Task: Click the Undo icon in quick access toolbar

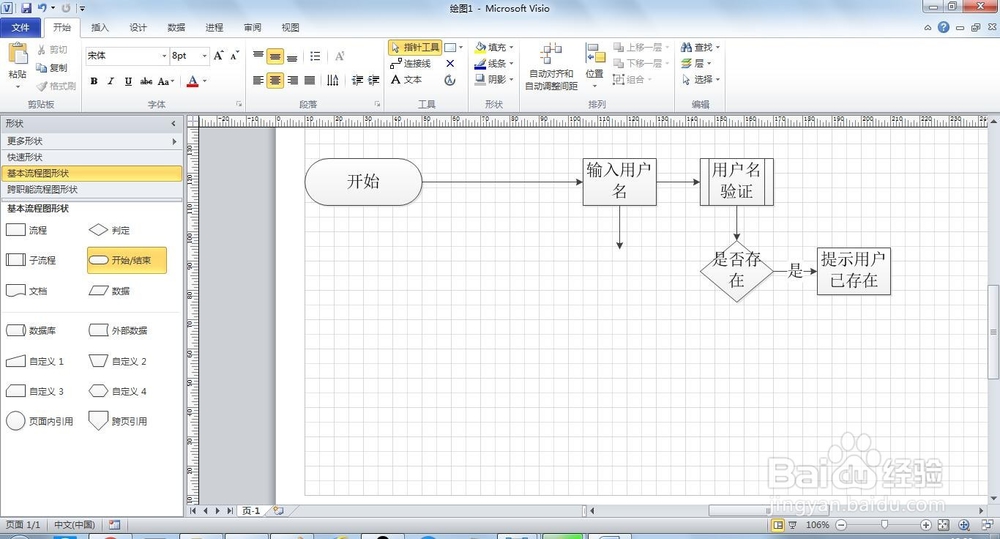Action: 42,8
